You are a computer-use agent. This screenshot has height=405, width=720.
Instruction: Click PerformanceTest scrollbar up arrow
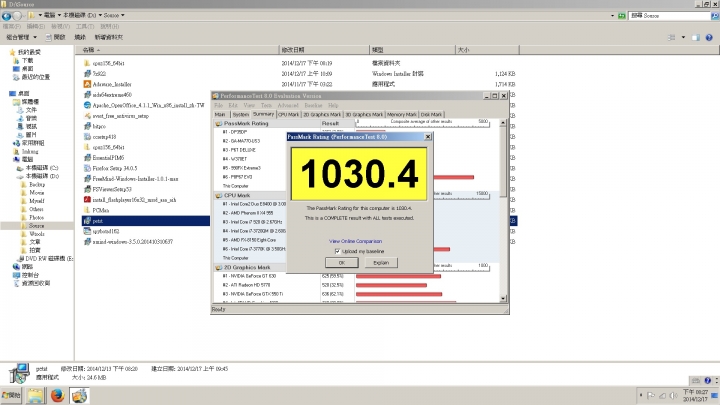503,123
